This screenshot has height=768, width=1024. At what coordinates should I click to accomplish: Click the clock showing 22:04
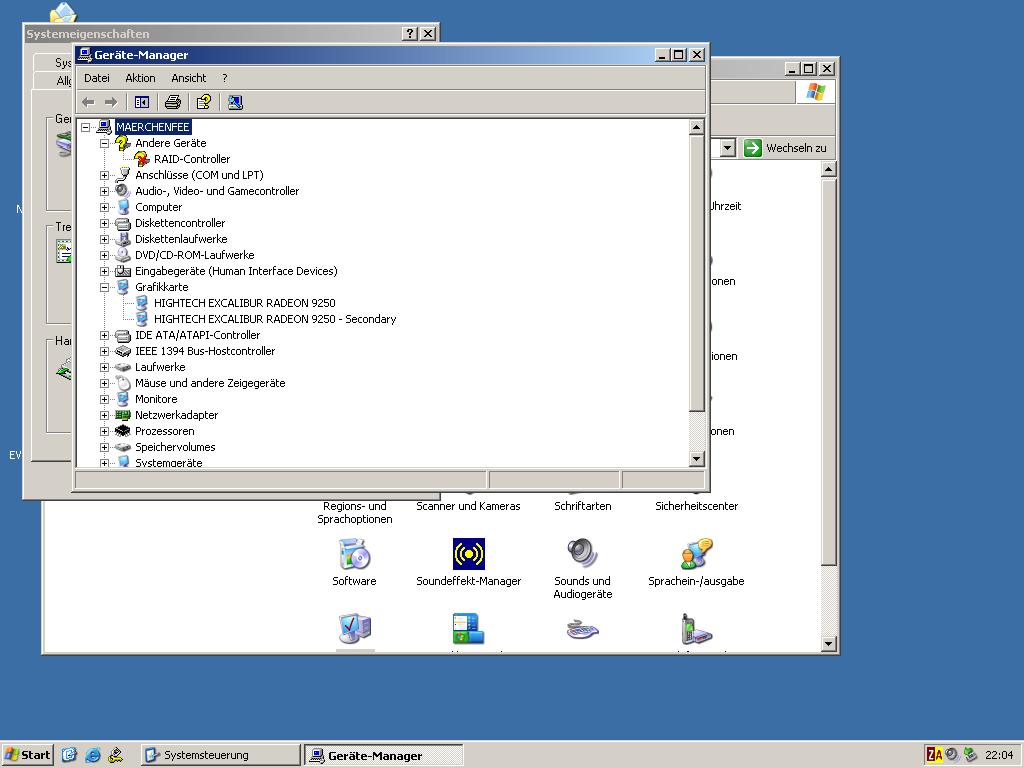click(999, 755)
